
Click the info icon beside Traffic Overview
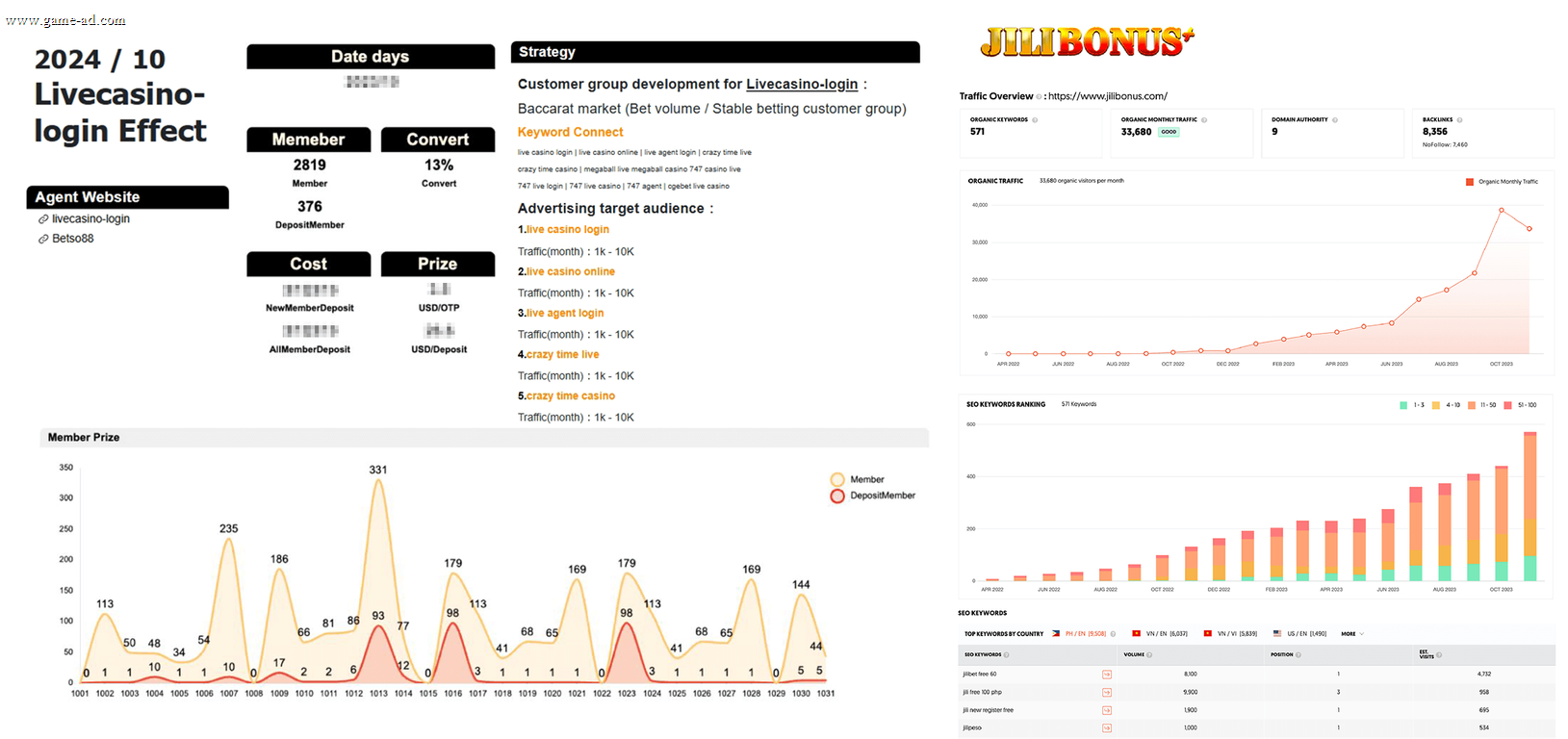click(x=1039, y=96)
